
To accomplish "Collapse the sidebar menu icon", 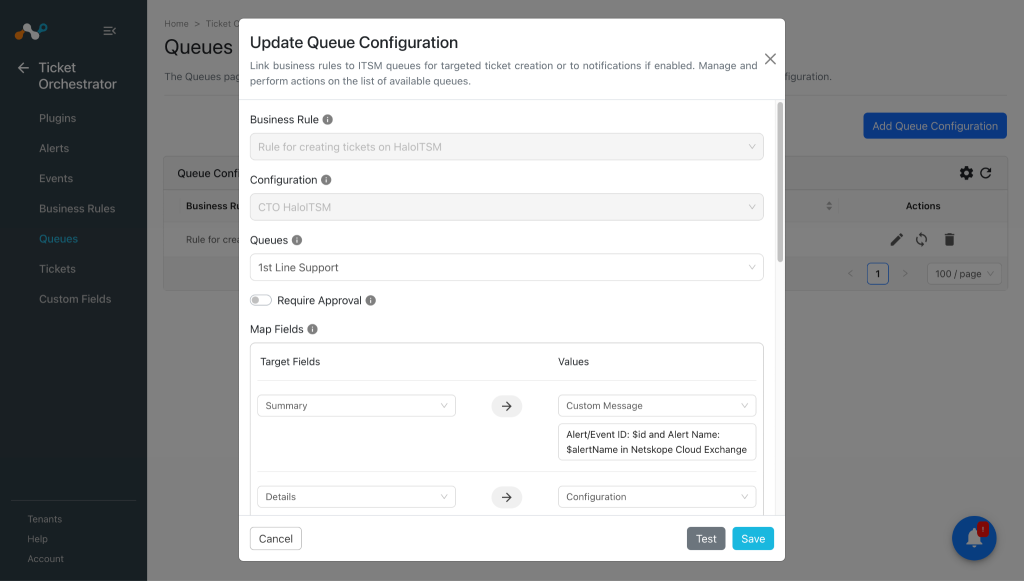I will (110, 31).
